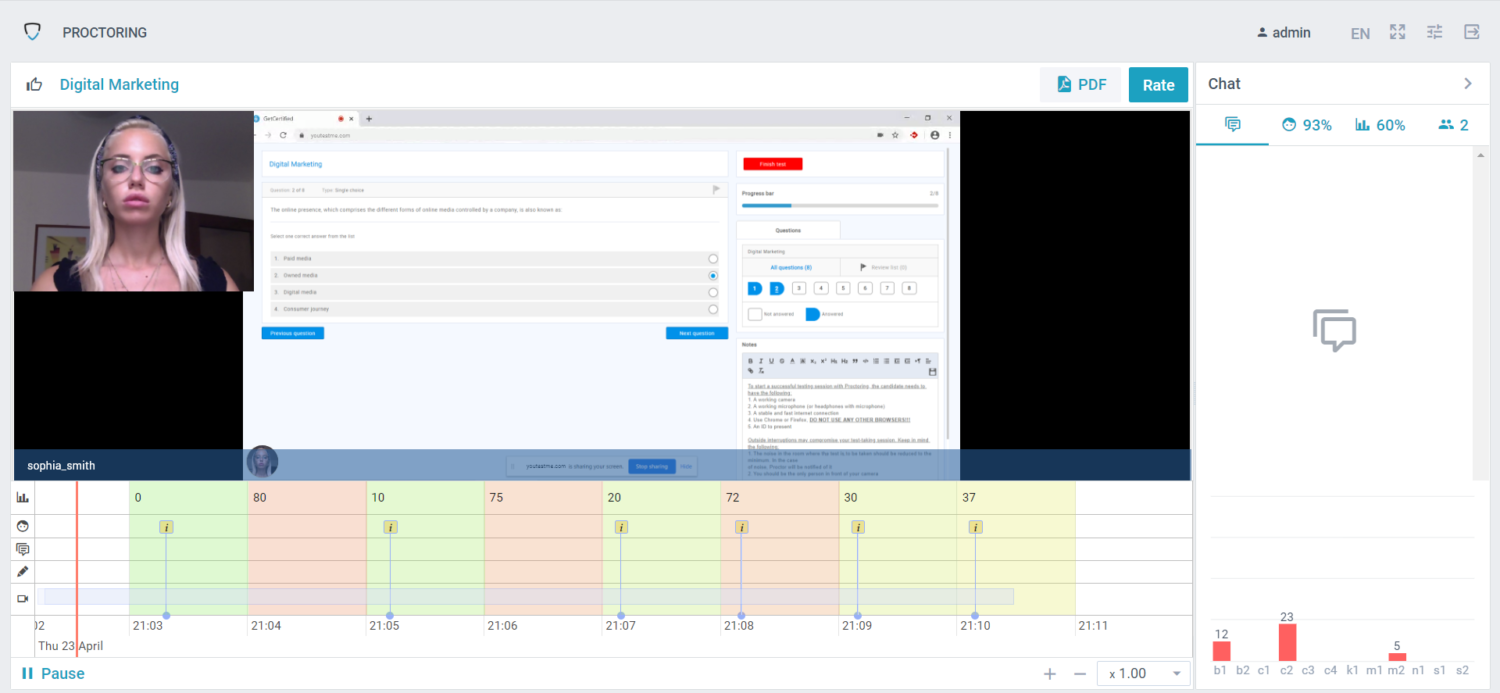
Task: Pause the session playback
Action: click(53, 673)
